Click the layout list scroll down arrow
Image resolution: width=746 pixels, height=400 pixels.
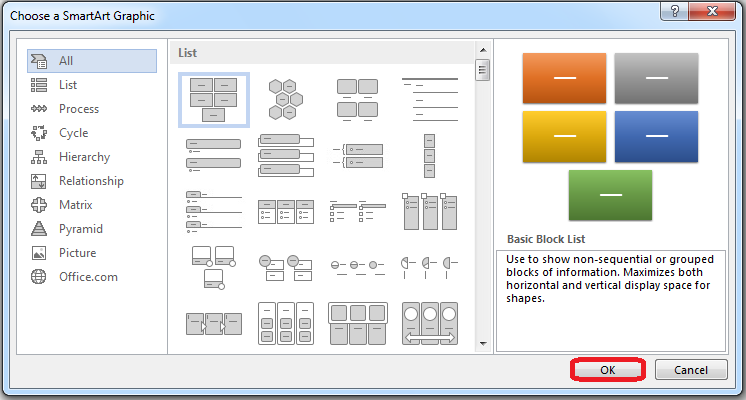pyautogui.click(x=482, y=343)
